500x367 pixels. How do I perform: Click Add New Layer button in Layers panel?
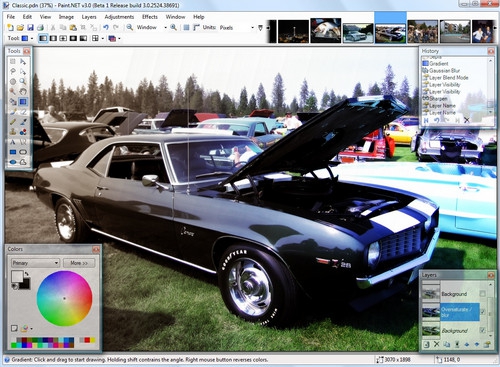pyautogui.click(x=426, y=344)
